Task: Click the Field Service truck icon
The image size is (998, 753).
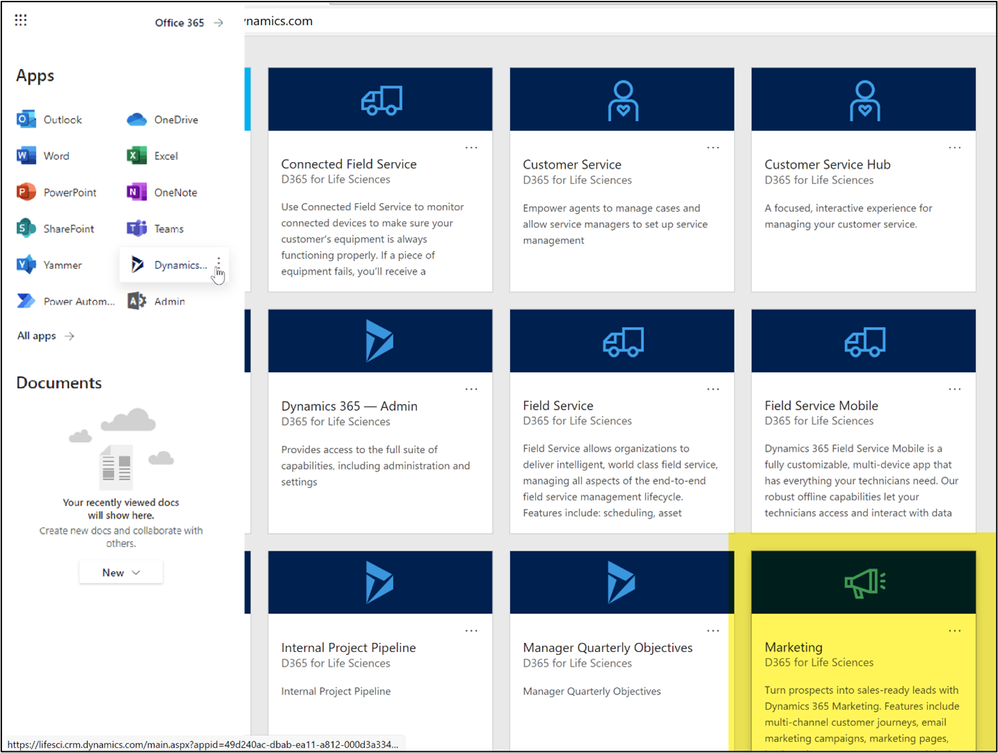Action: pos(623,342)
